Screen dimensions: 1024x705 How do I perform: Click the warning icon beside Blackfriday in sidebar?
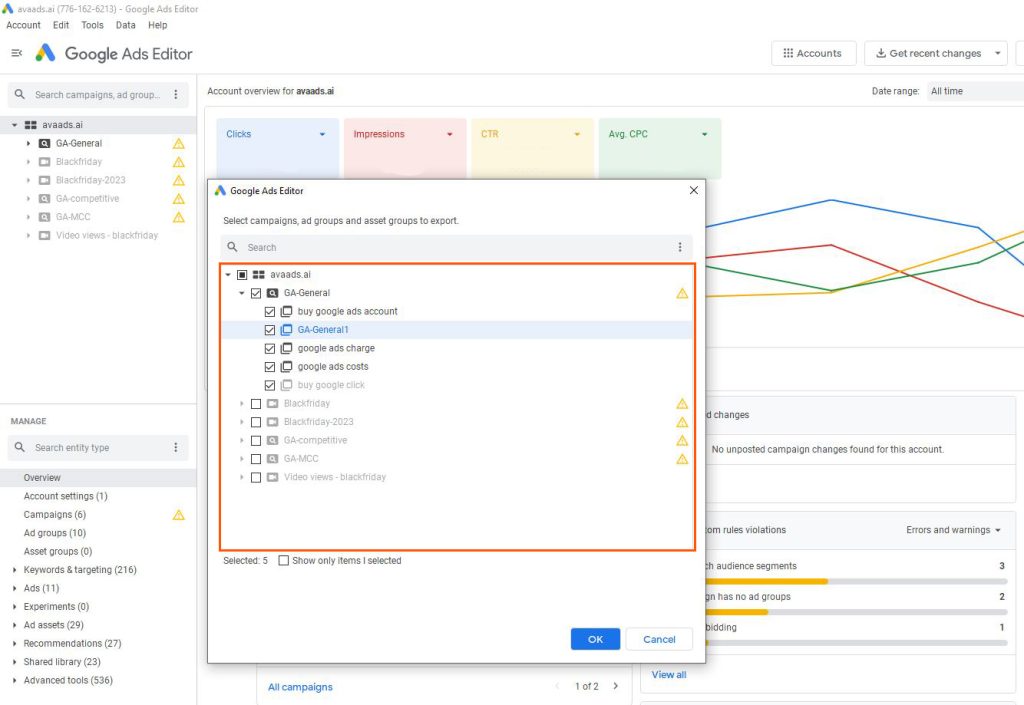coord(178,162)
